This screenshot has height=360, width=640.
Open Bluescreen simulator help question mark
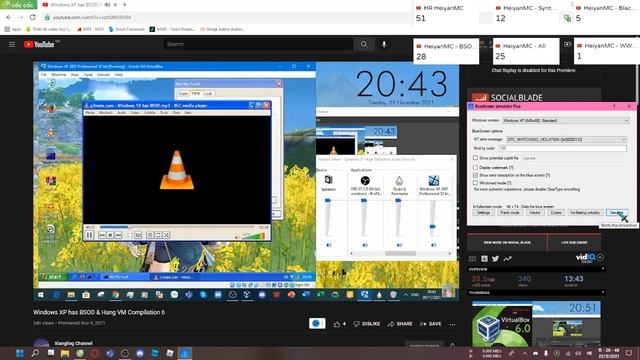click(614, 106)
